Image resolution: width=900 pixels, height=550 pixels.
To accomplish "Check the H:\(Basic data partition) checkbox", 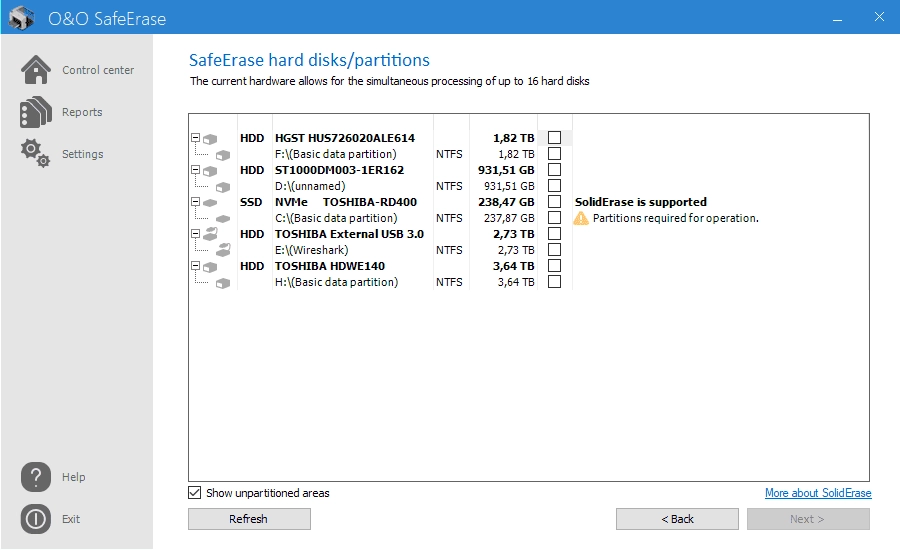I will coord(554,282).
